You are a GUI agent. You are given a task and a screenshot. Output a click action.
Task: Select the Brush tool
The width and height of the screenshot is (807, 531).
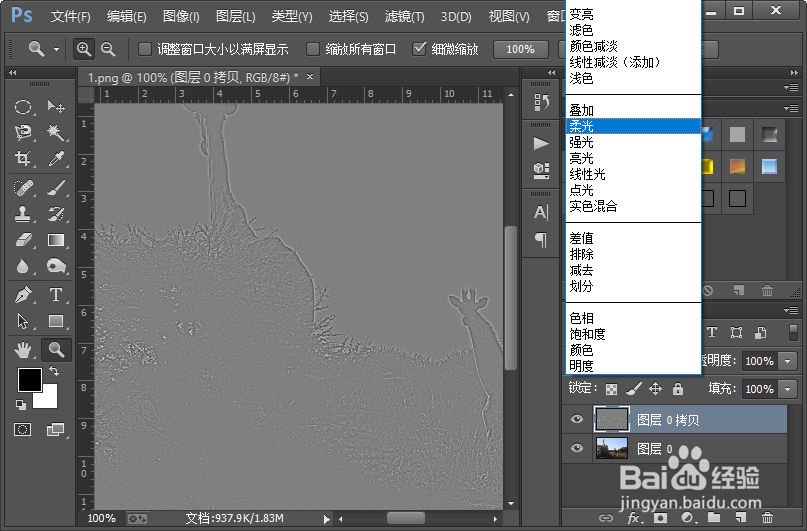click(56, 188)
